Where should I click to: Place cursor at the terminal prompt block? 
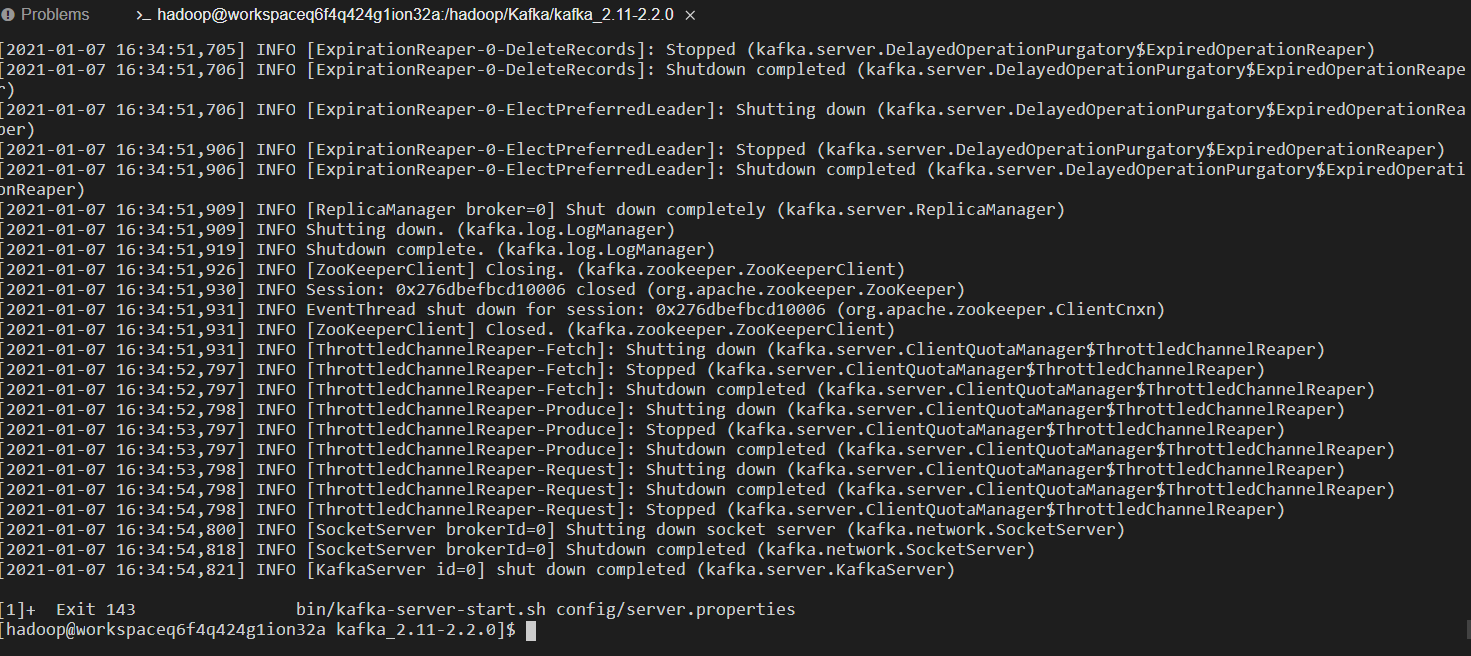pos(531,630)
